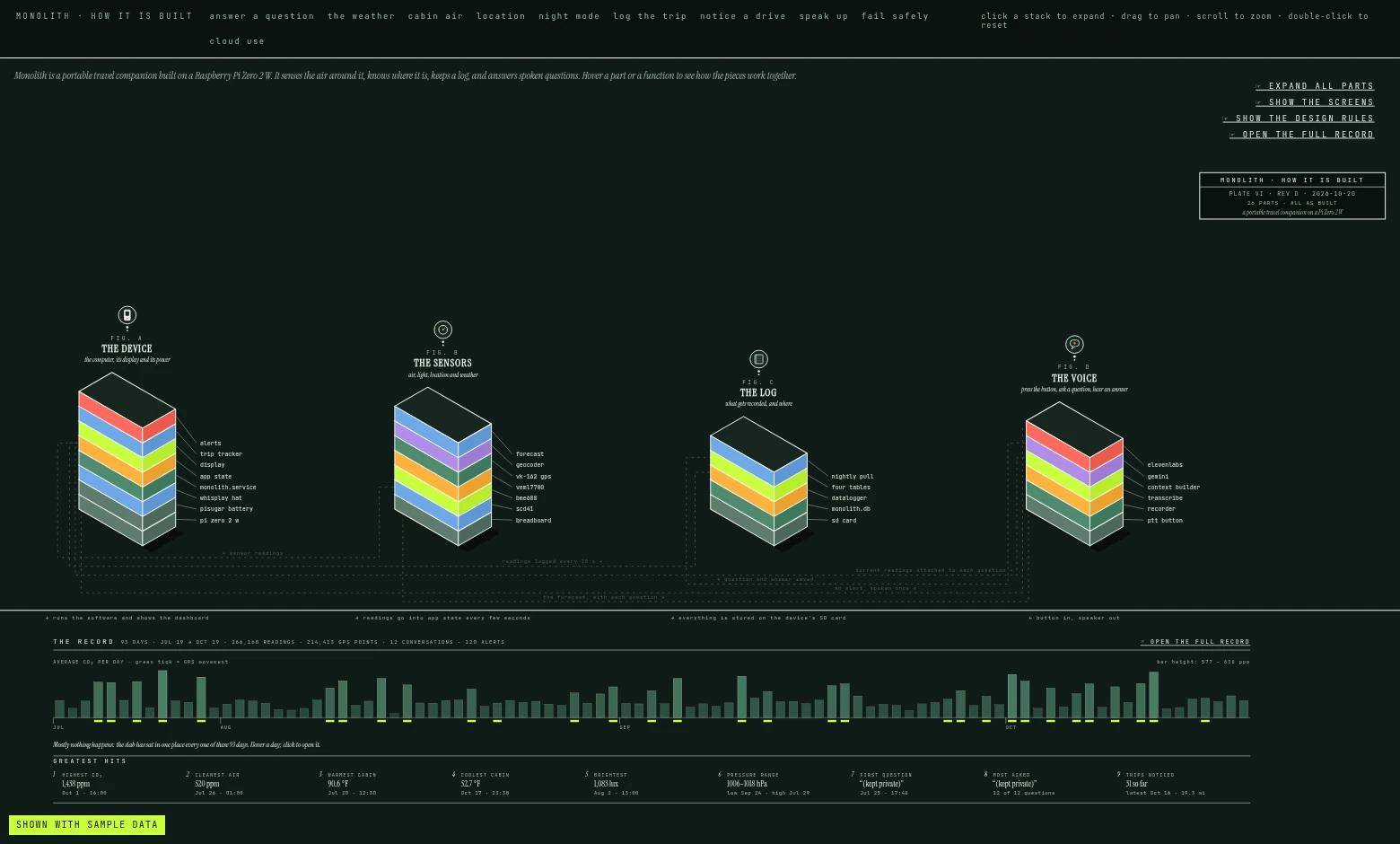Click the 'Expand all parts' link
The image size is (1400, 844).
1315,86
